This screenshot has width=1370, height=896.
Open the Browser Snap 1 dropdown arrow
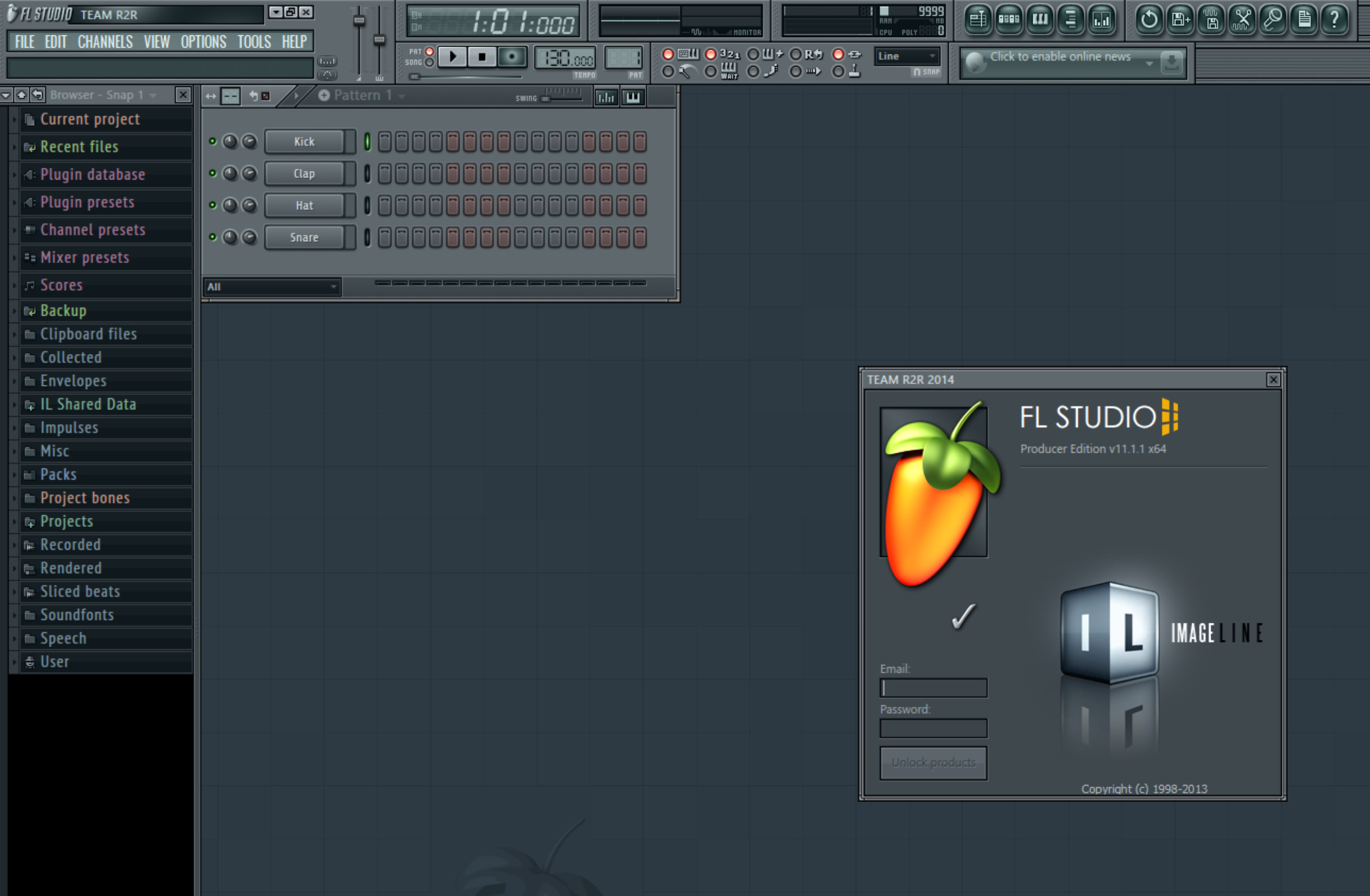pos(153,95)
